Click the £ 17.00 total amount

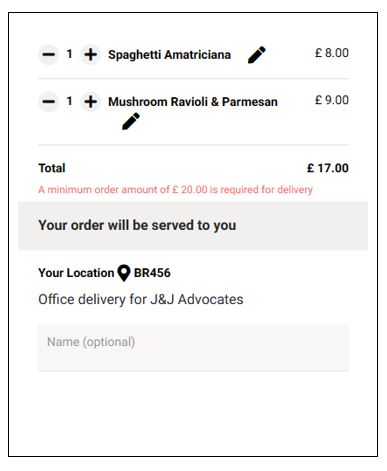[x=328, y=168]
